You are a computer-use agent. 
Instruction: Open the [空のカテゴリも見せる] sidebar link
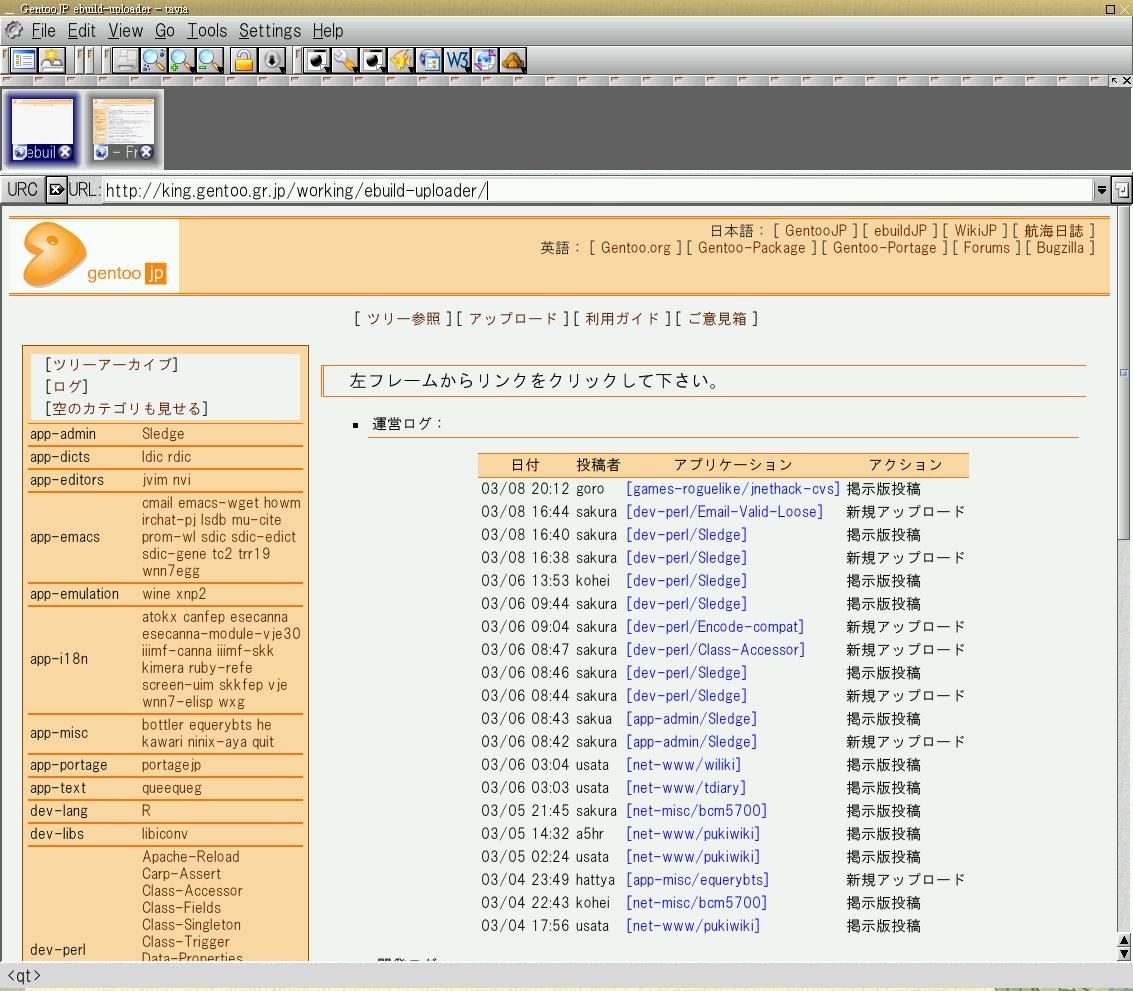click(126, 408)
